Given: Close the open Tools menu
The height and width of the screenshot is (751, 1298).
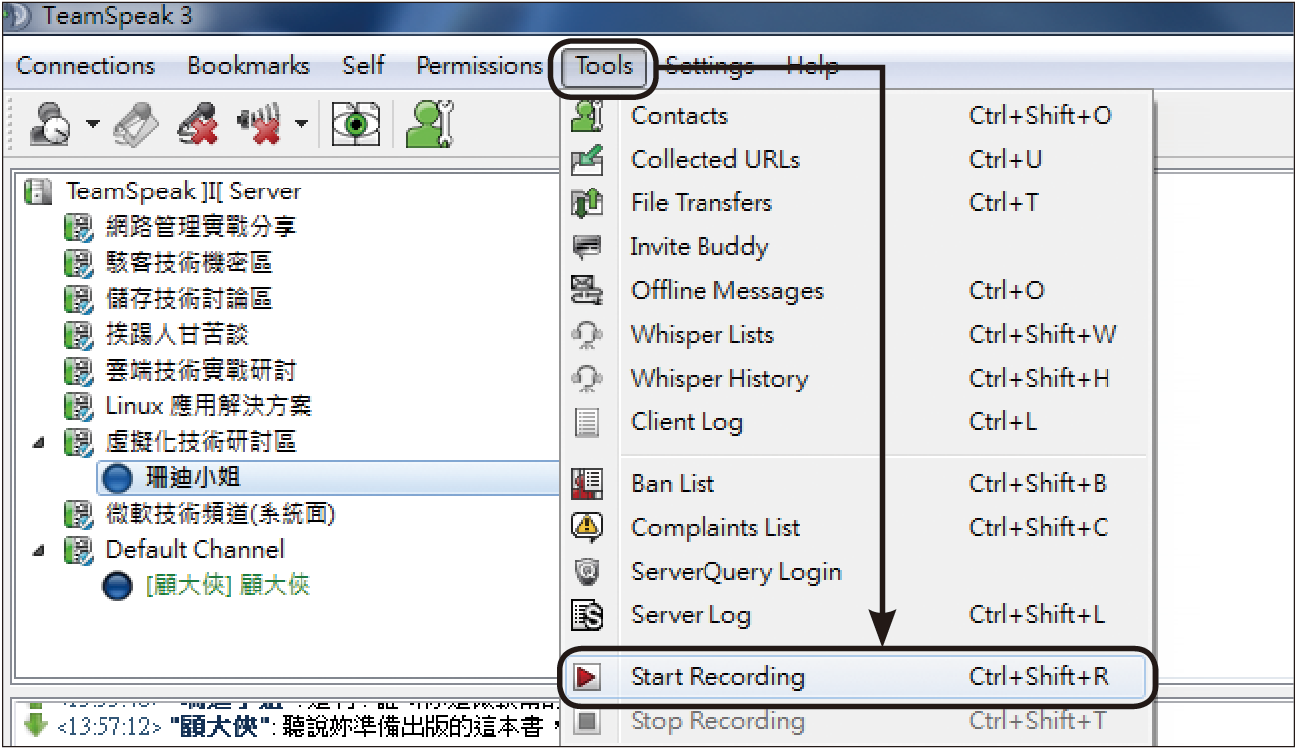Looking at the screenshot, I should click(x=605, y=66).
